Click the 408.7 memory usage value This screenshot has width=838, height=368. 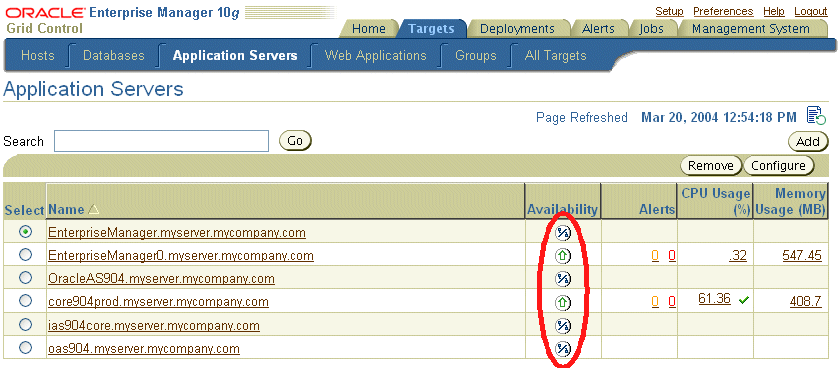click(x=806, y=302)
